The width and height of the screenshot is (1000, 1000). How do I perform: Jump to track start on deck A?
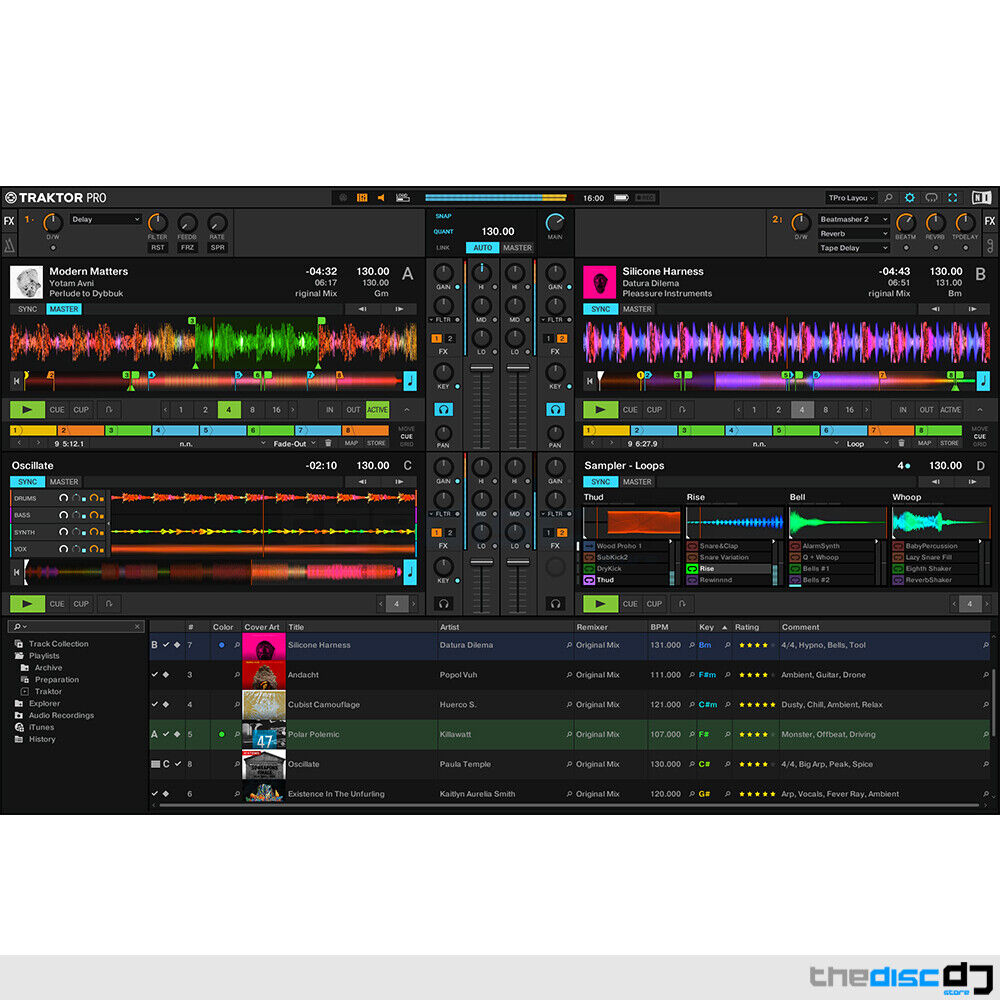click(x=17, y=381)
